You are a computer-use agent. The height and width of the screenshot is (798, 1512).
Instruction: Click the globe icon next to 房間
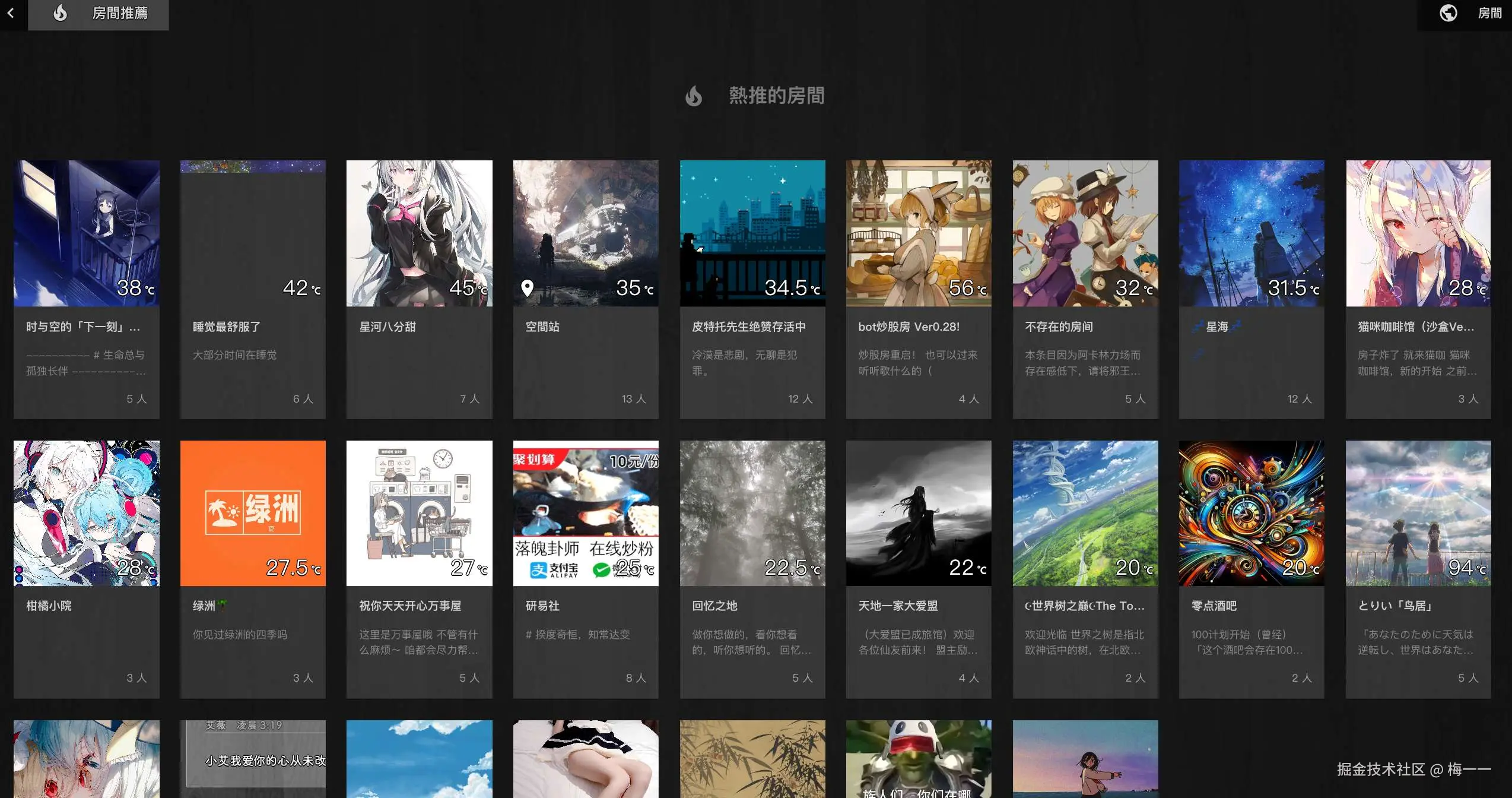(1448, 13)
